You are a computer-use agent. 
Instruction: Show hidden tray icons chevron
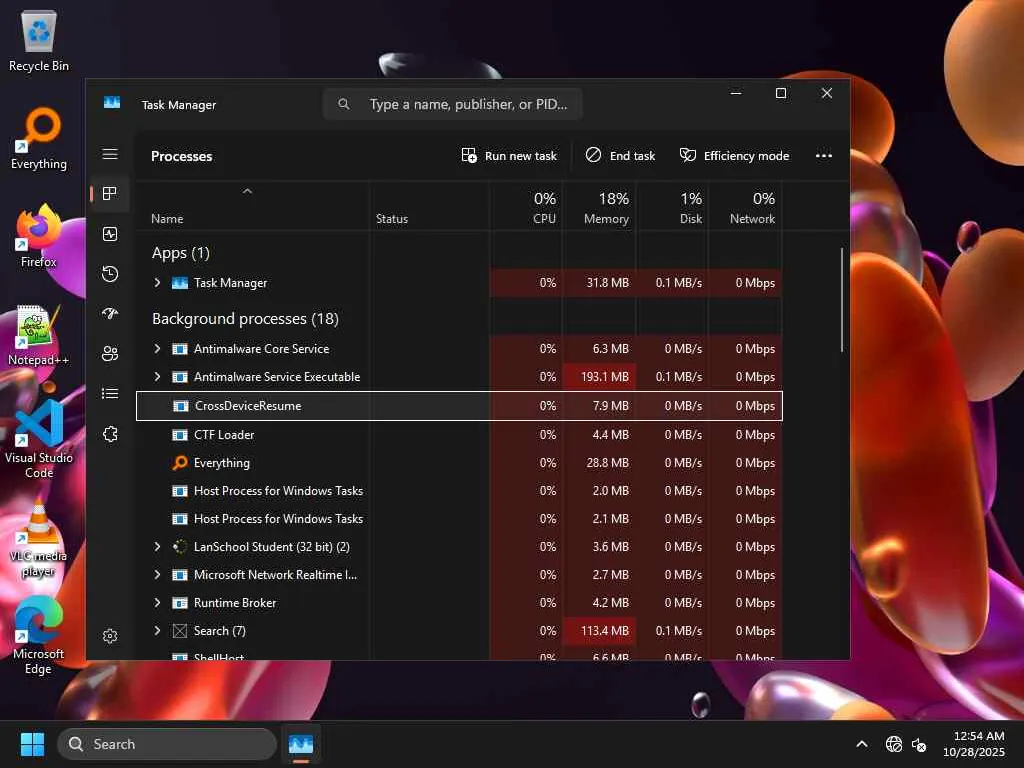(x=862, y=744)
